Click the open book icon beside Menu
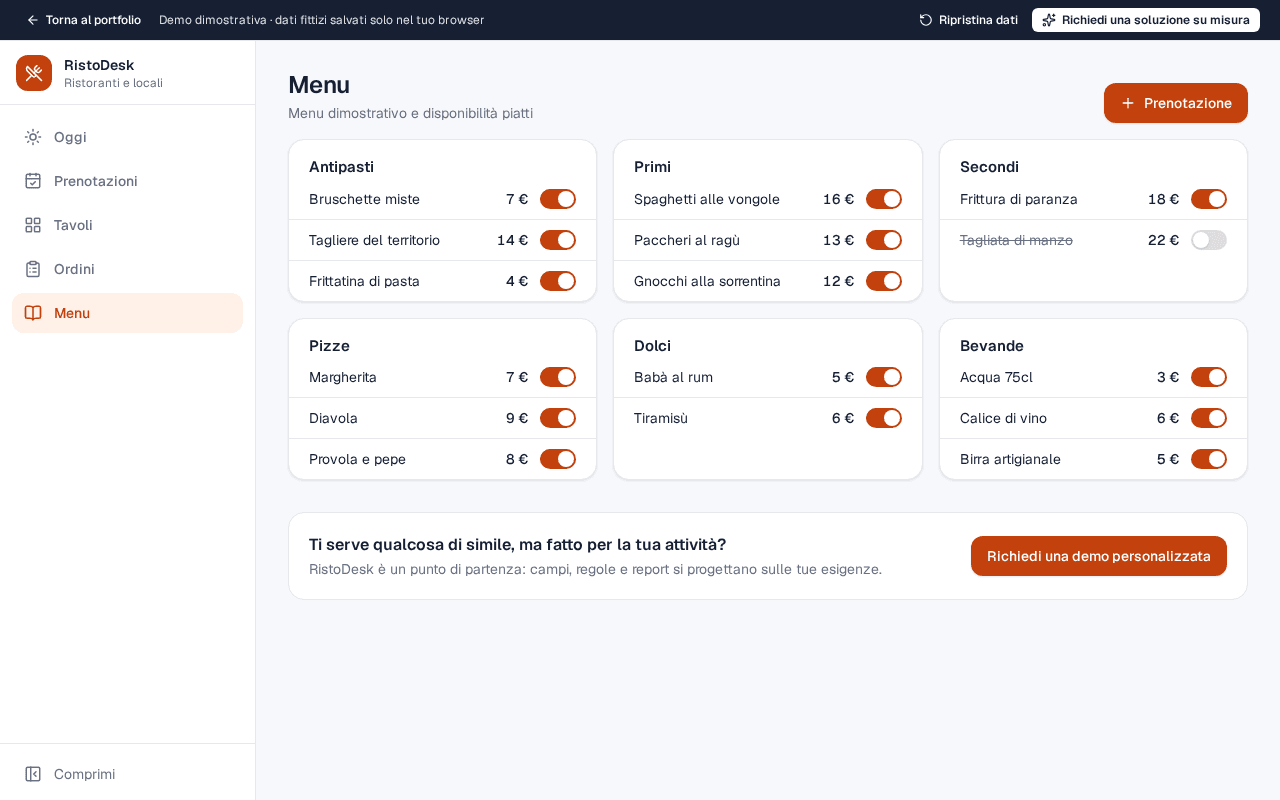Image resolution: width=1280 pixels, height=800 pixels. click(33, 313)
